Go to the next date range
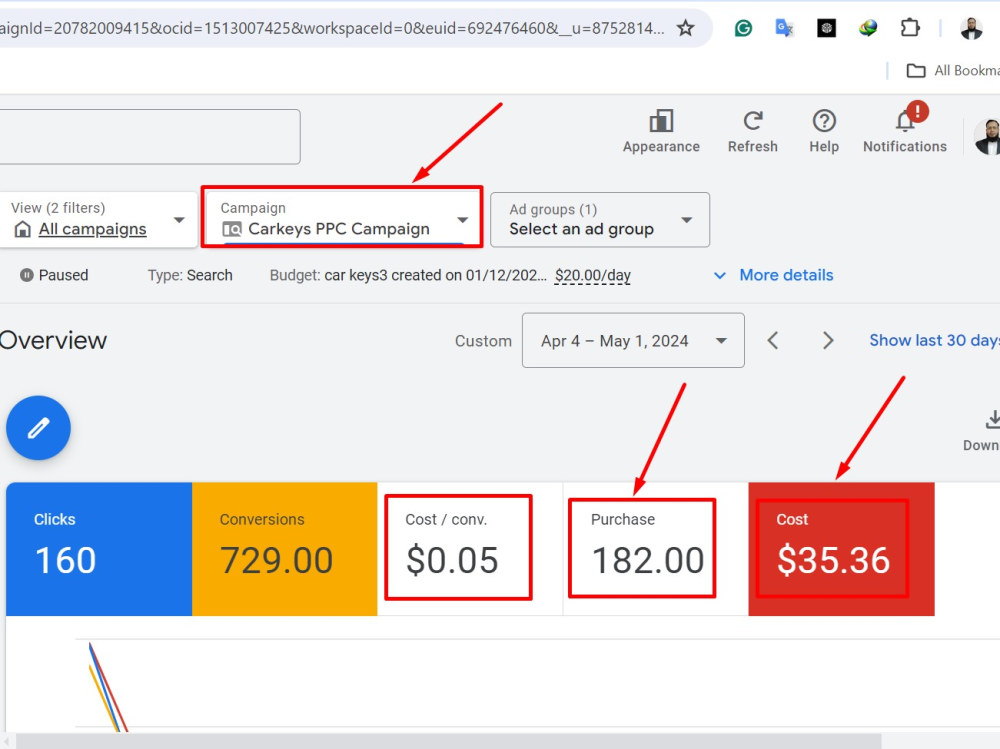Image resolution: width=1000 pixels, height=749 pixels. coord(828,340)
